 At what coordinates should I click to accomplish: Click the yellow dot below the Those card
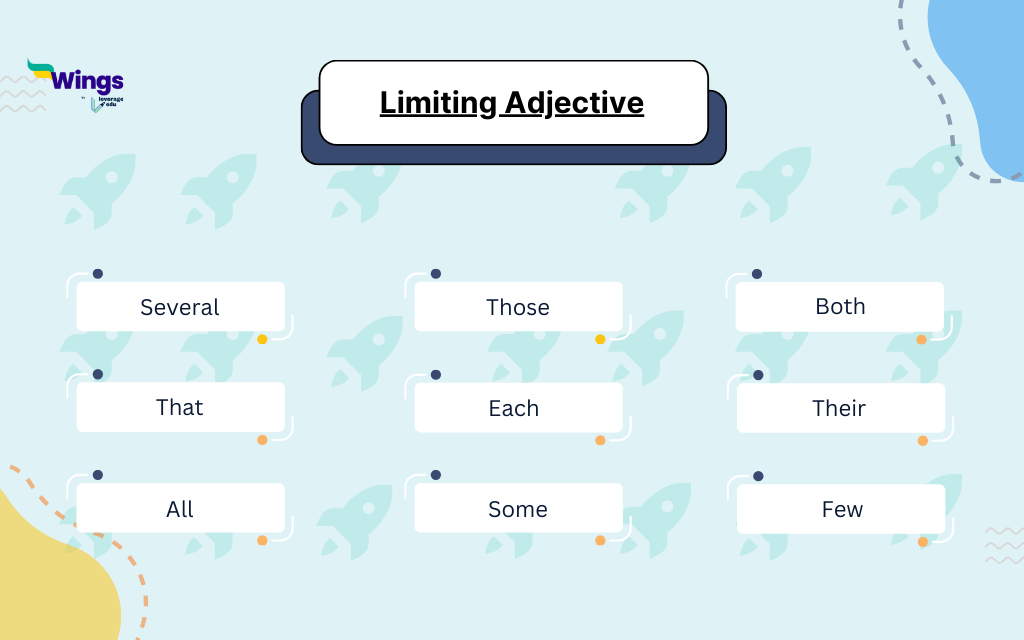600,340
